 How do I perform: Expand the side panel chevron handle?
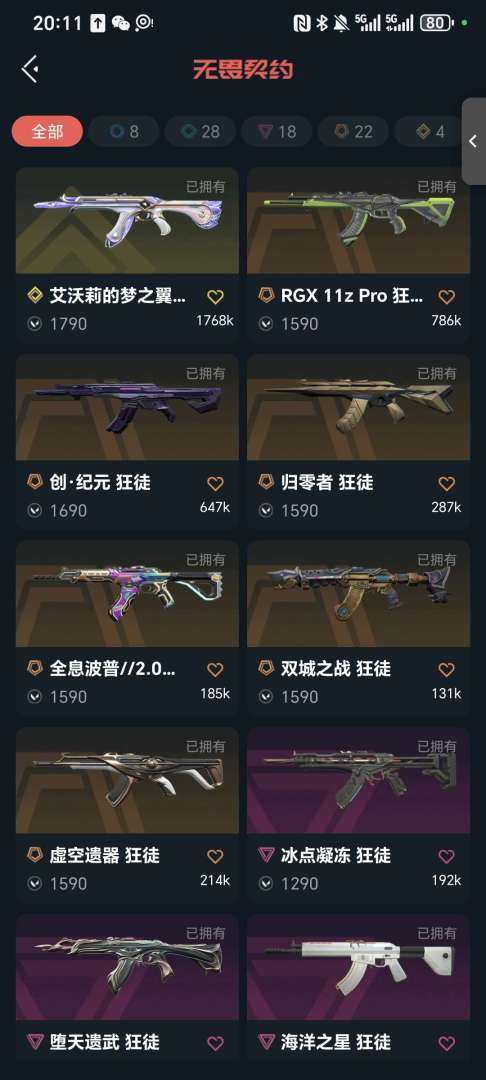point(473,141)
